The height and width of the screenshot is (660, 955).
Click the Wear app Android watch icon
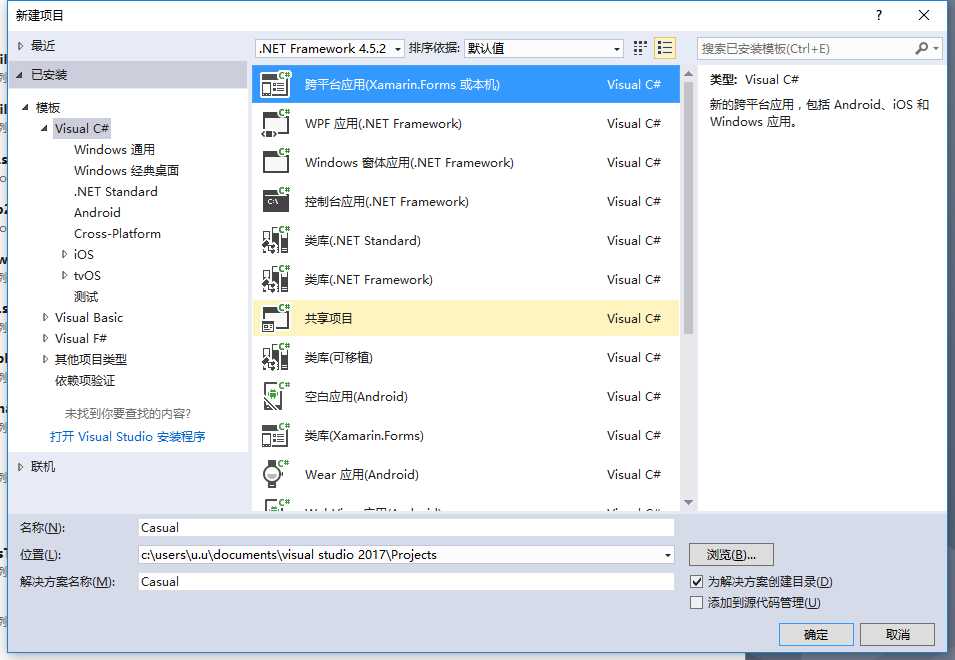(x=275, y=474)
